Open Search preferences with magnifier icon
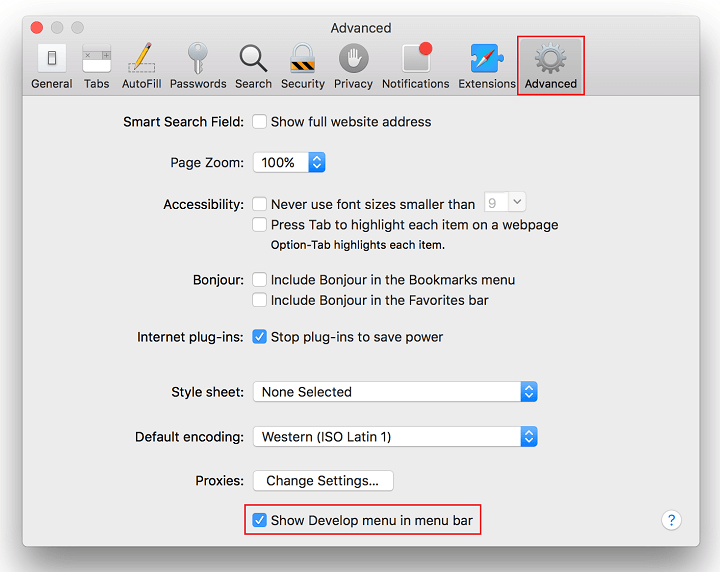 (x=253, y=66)
